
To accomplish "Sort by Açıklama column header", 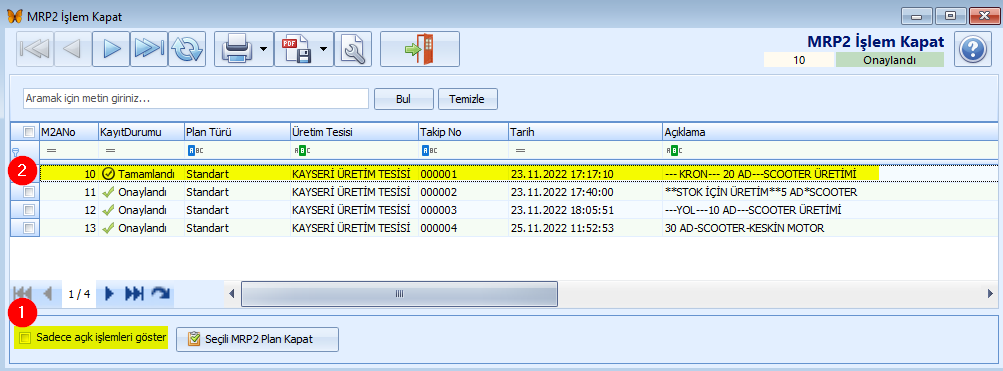I will pyautogui.click(x=830, y=132).
